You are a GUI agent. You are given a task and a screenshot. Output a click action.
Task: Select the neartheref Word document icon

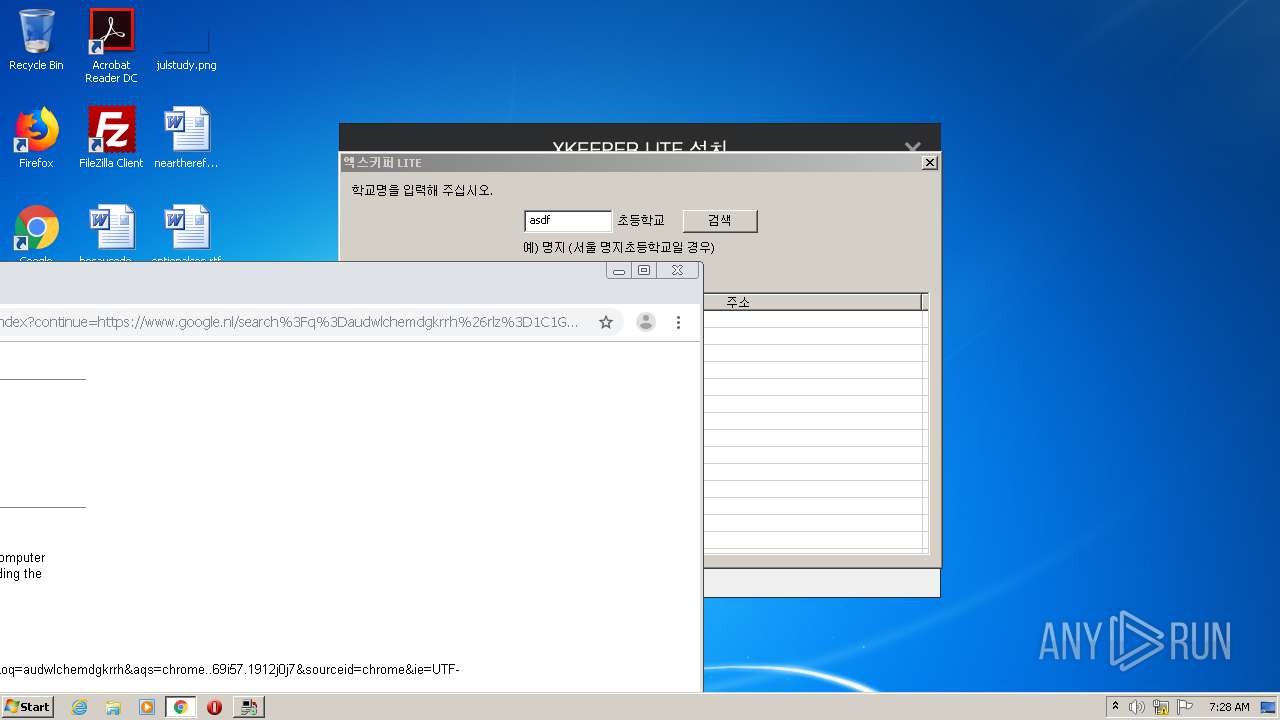pyautogui.click(x=186, y=138)
